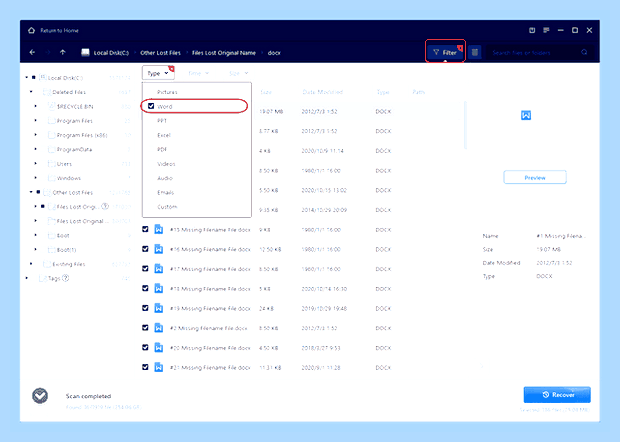The width and height of the screenshot is (620, 442).
Task: Uncheck the #20 Missing Filename File checkbox
Action: coord(145,348)
